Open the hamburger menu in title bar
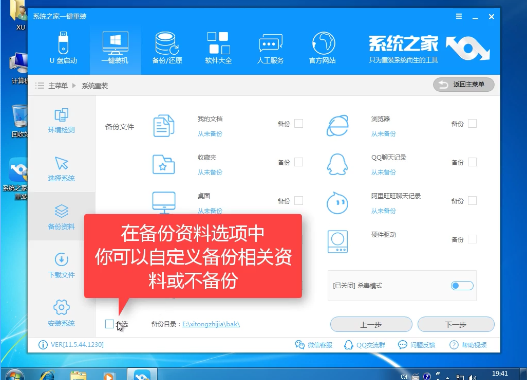Image resolution: width=527 pixels, height=380 pixels. (x=459, y=16)
